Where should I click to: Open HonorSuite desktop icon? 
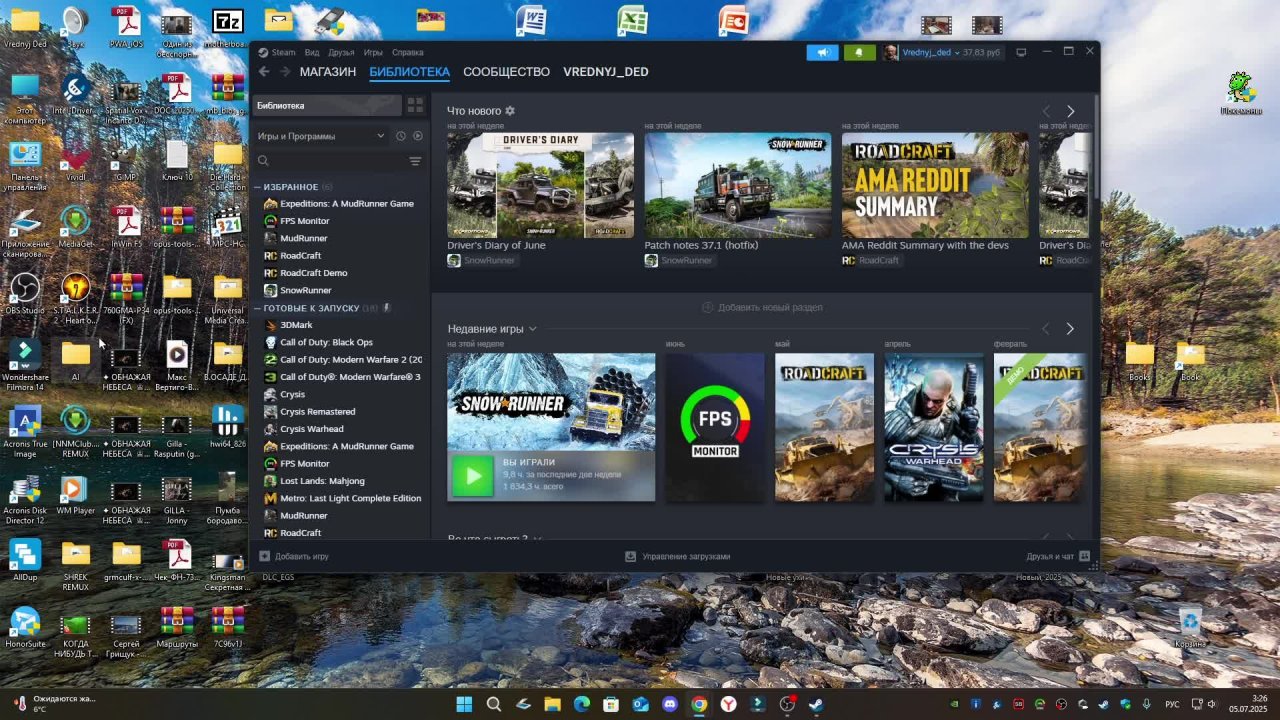[x=25, y=627]
